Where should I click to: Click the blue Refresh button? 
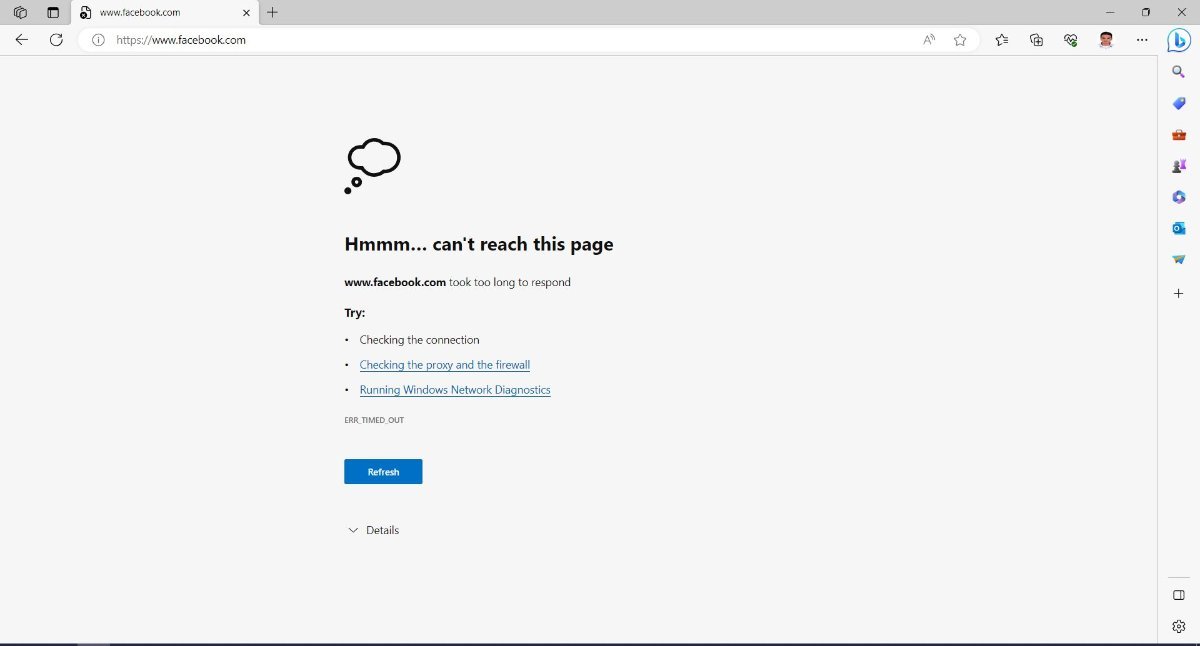coord(383,472)
